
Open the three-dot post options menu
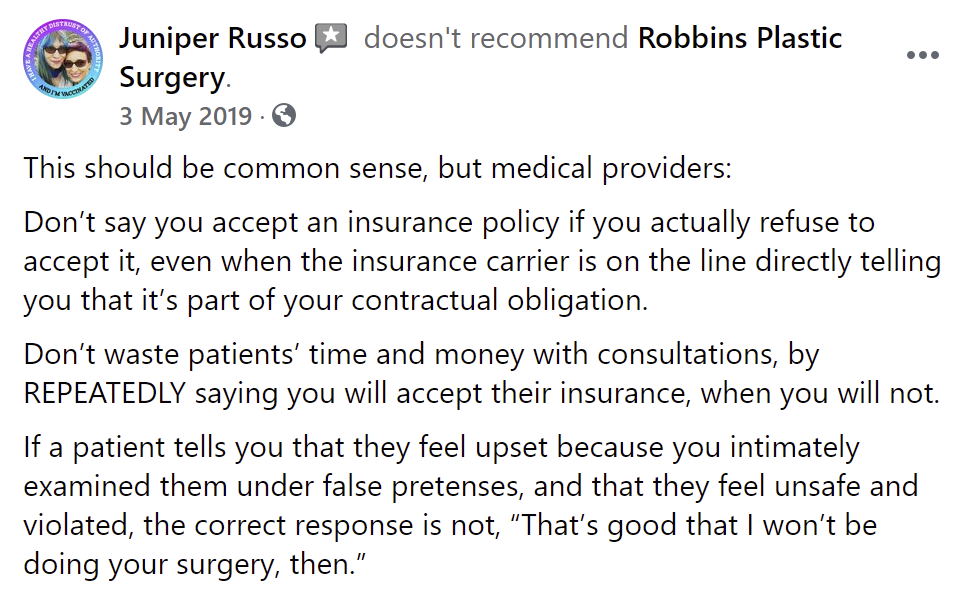pyautogui.click(x=921, y=56)
